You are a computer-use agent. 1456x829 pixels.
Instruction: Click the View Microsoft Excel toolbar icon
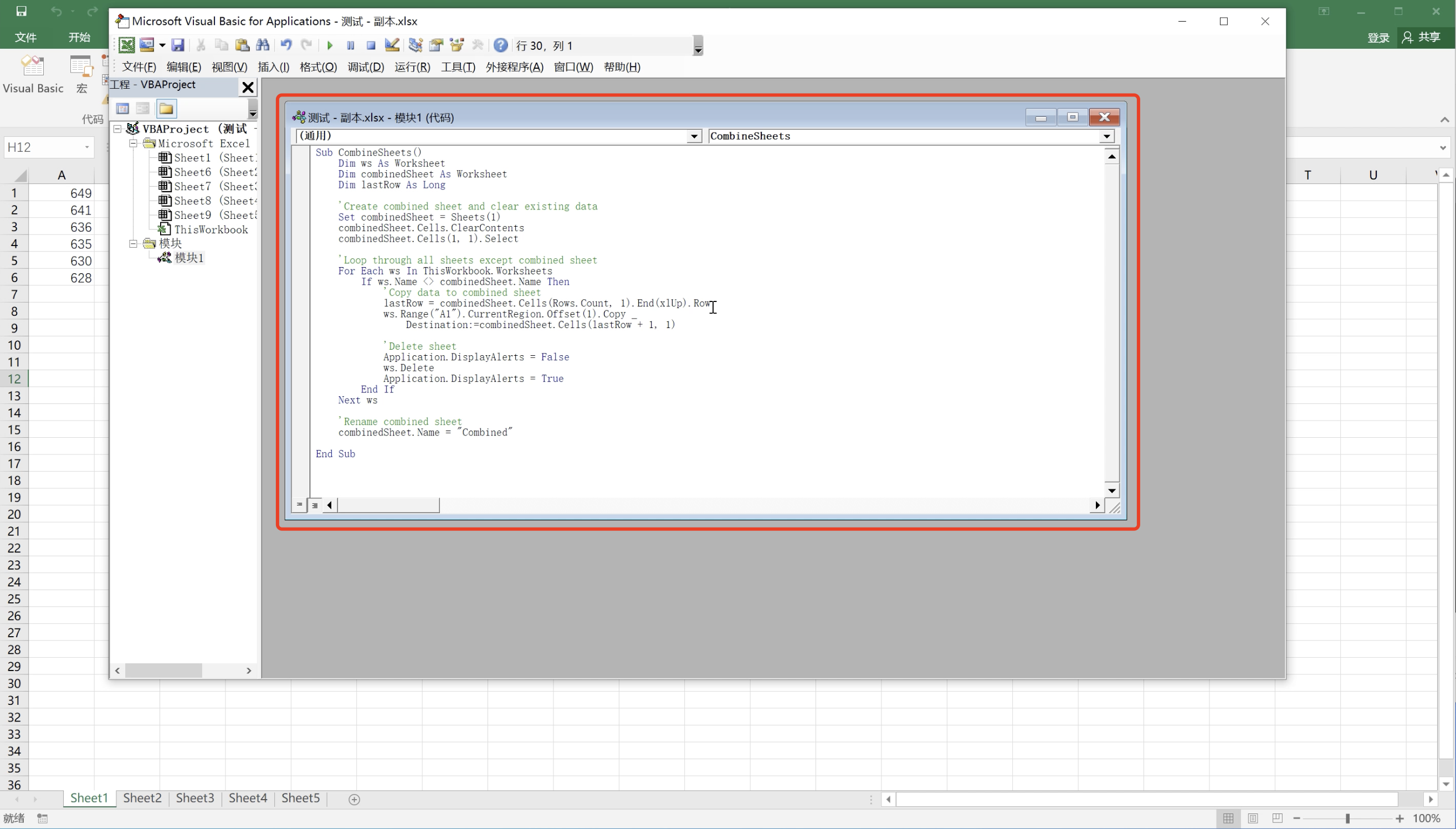(126, 45)
